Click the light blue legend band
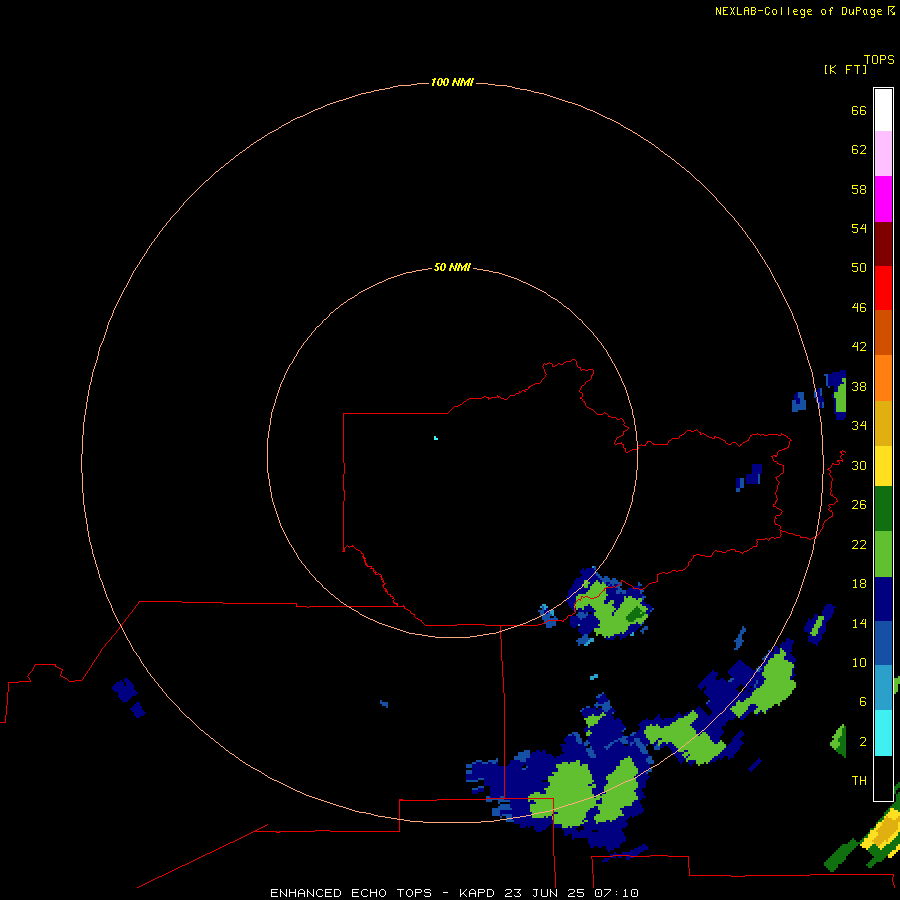The image size is (900, 900). tap(883, 688)
